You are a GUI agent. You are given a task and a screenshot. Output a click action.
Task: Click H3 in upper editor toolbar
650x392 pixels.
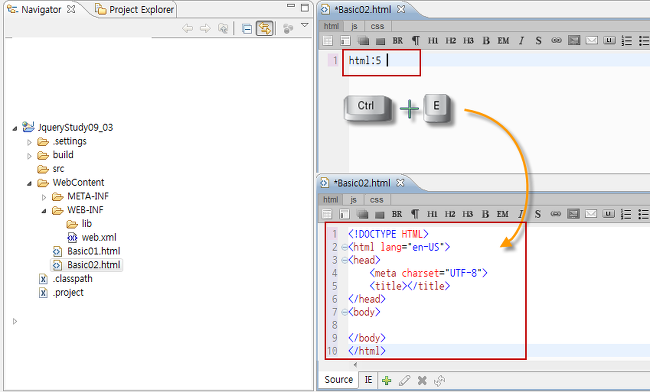pyautogui.click(x=468, y=41)
